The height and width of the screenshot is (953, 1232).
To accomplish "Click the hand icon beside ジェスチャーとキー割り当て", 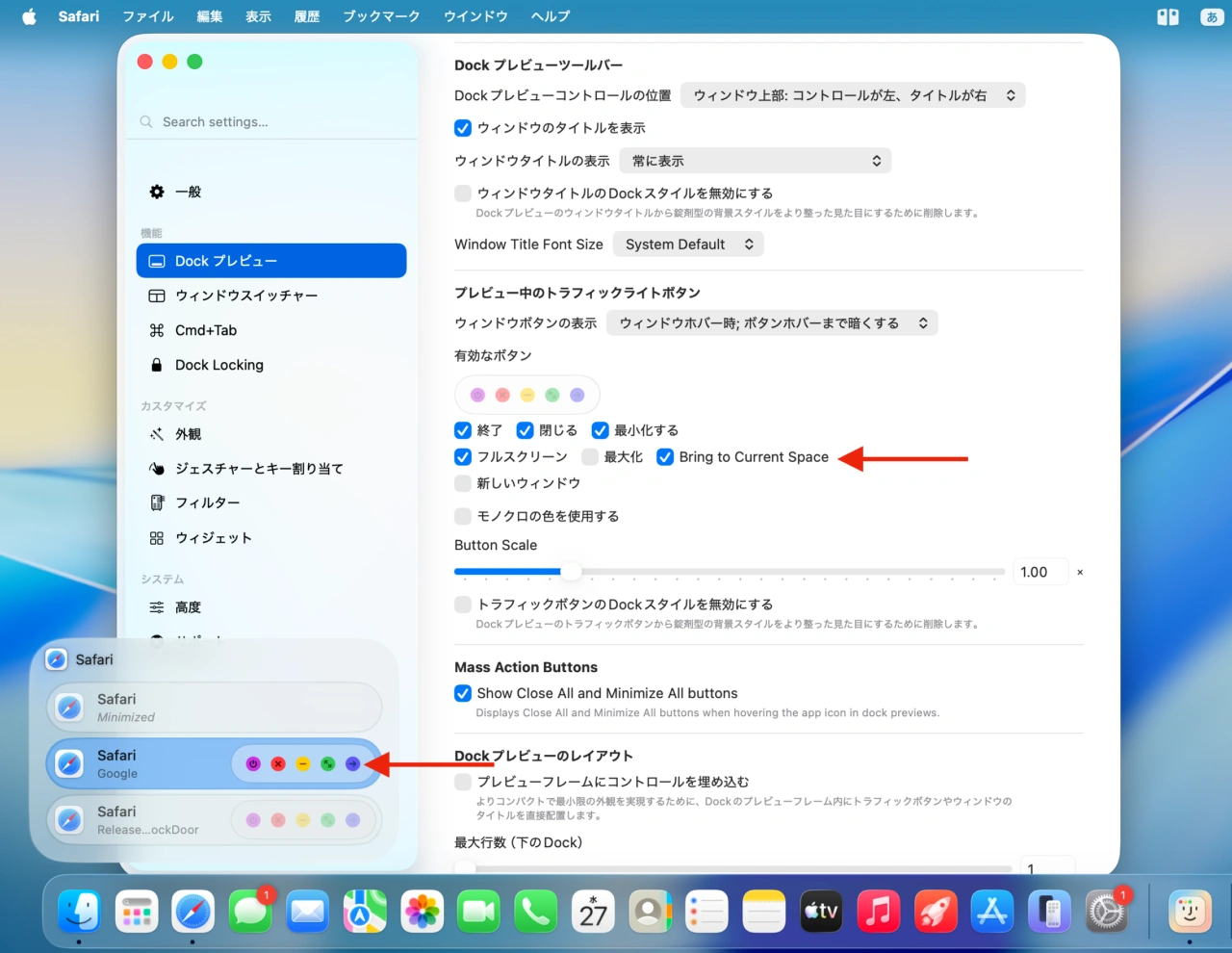I will (157, 469).
